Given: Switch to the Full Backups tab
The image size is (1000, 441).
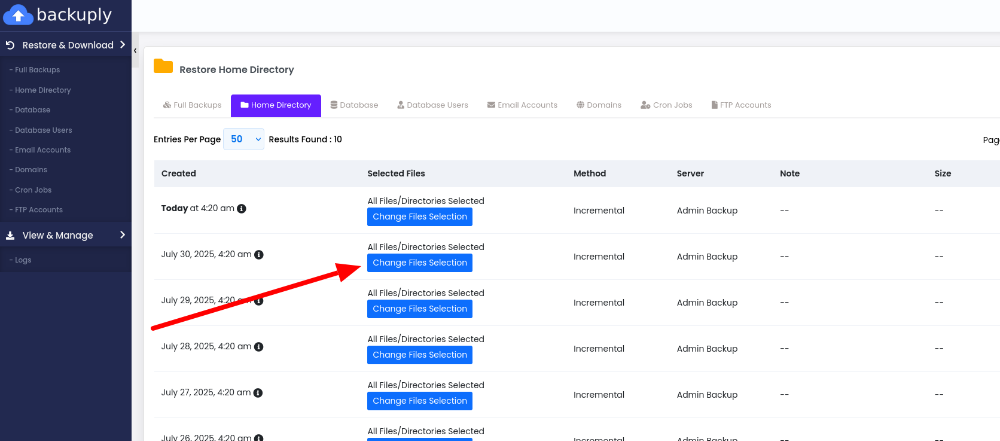Looking at the screenshot, I should [x=192, y=105].
